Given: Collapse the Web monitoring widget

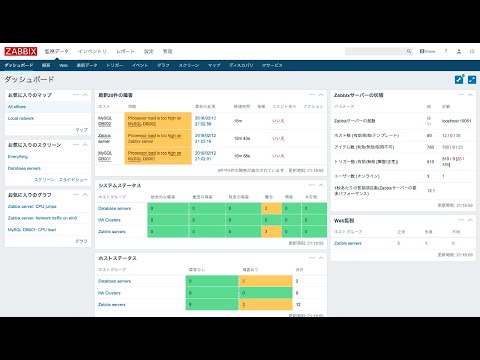Looking at the screenshot, I should pyautogui.click(x=470, y=220).
